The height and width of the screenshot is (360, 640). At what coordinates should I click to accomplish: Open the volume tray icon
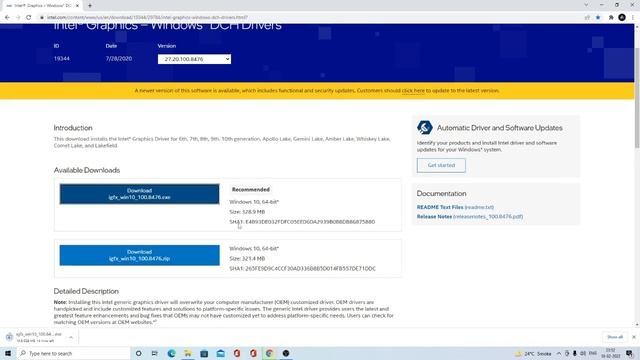(x=583, y=353)
